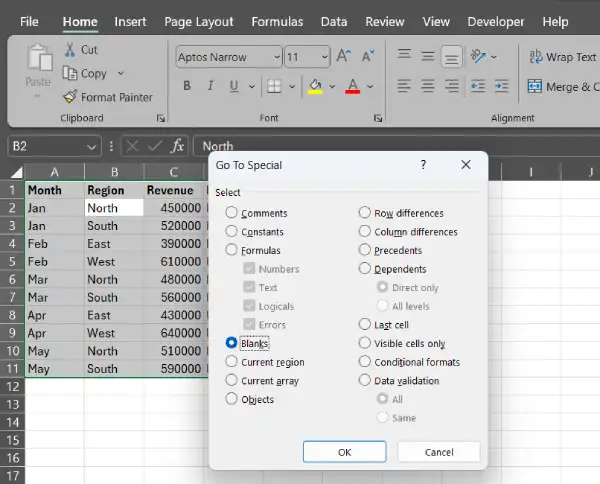Expand the Font Color dropdown arrow
This screenshot has width=600, height=484.
point(370,86)
